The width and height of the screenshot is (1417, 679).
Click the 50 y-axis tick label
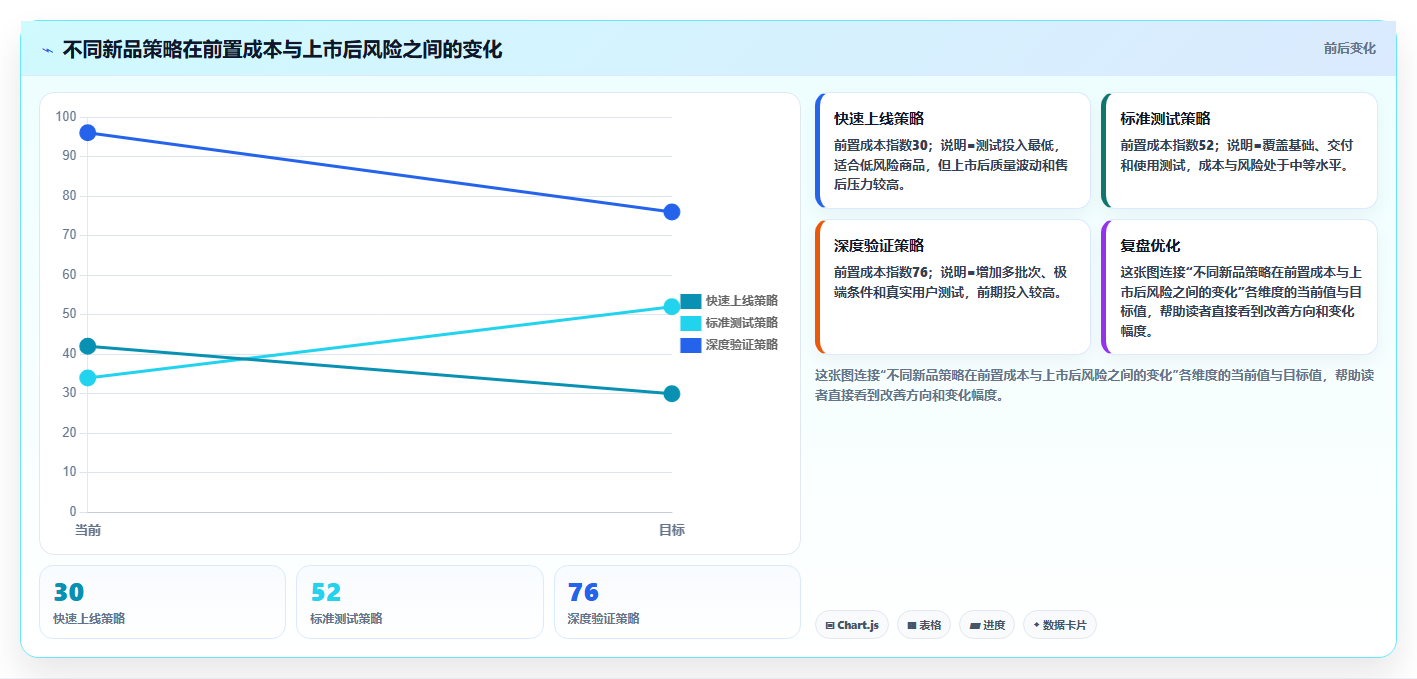[x=69, y=314]
